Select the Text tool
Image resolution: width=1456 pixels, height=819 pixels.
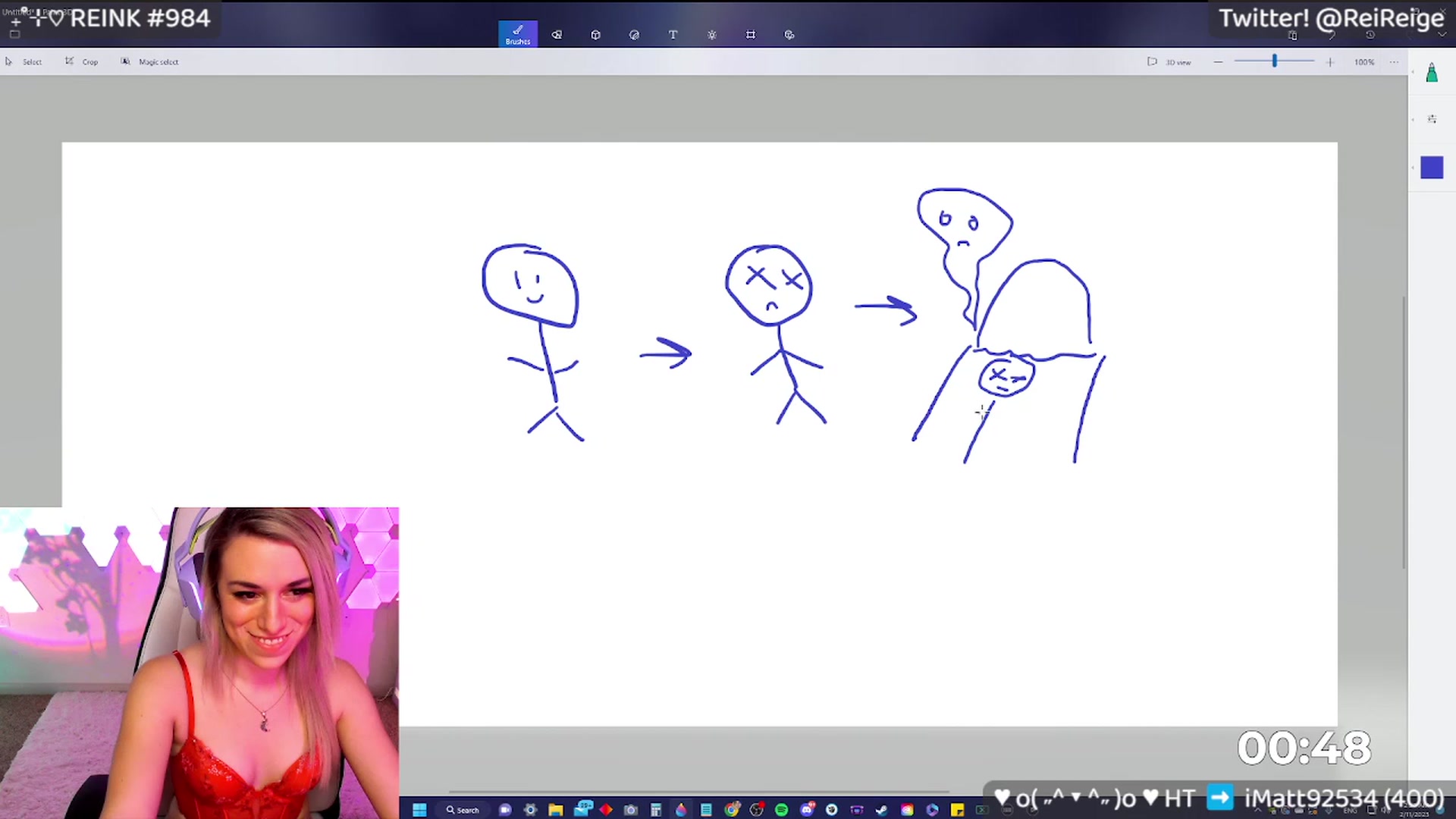click(x=673, y=34)
